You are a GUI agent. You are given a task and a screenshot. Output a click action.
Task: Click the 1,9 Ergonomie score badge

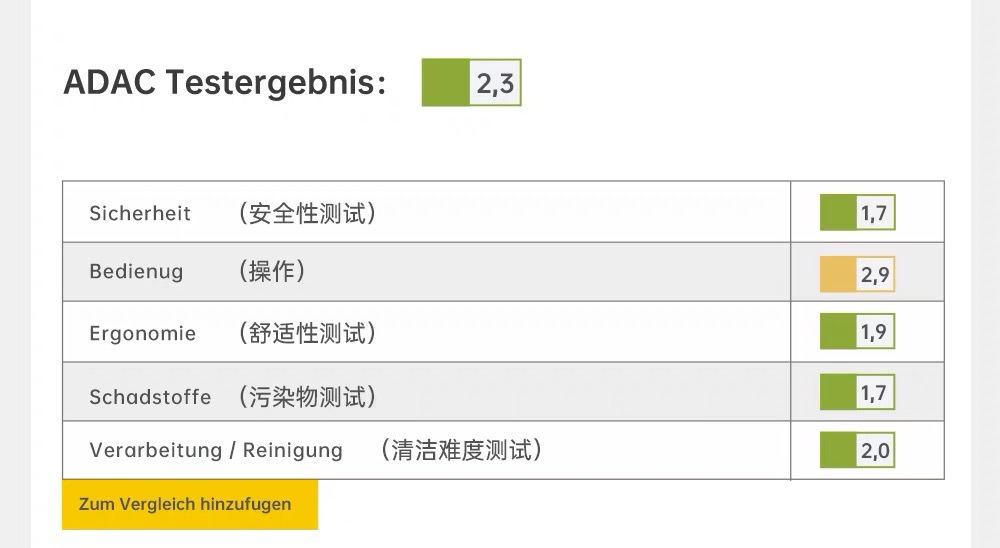857,332
